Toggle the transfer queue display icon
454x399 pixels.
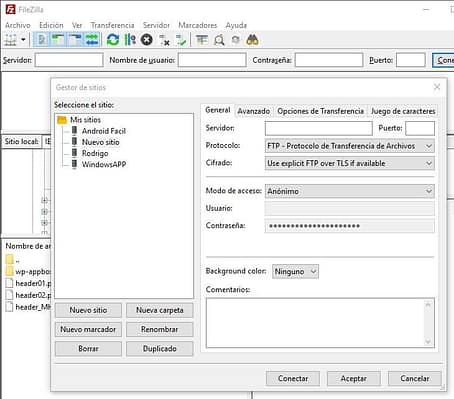pos(92,40)
